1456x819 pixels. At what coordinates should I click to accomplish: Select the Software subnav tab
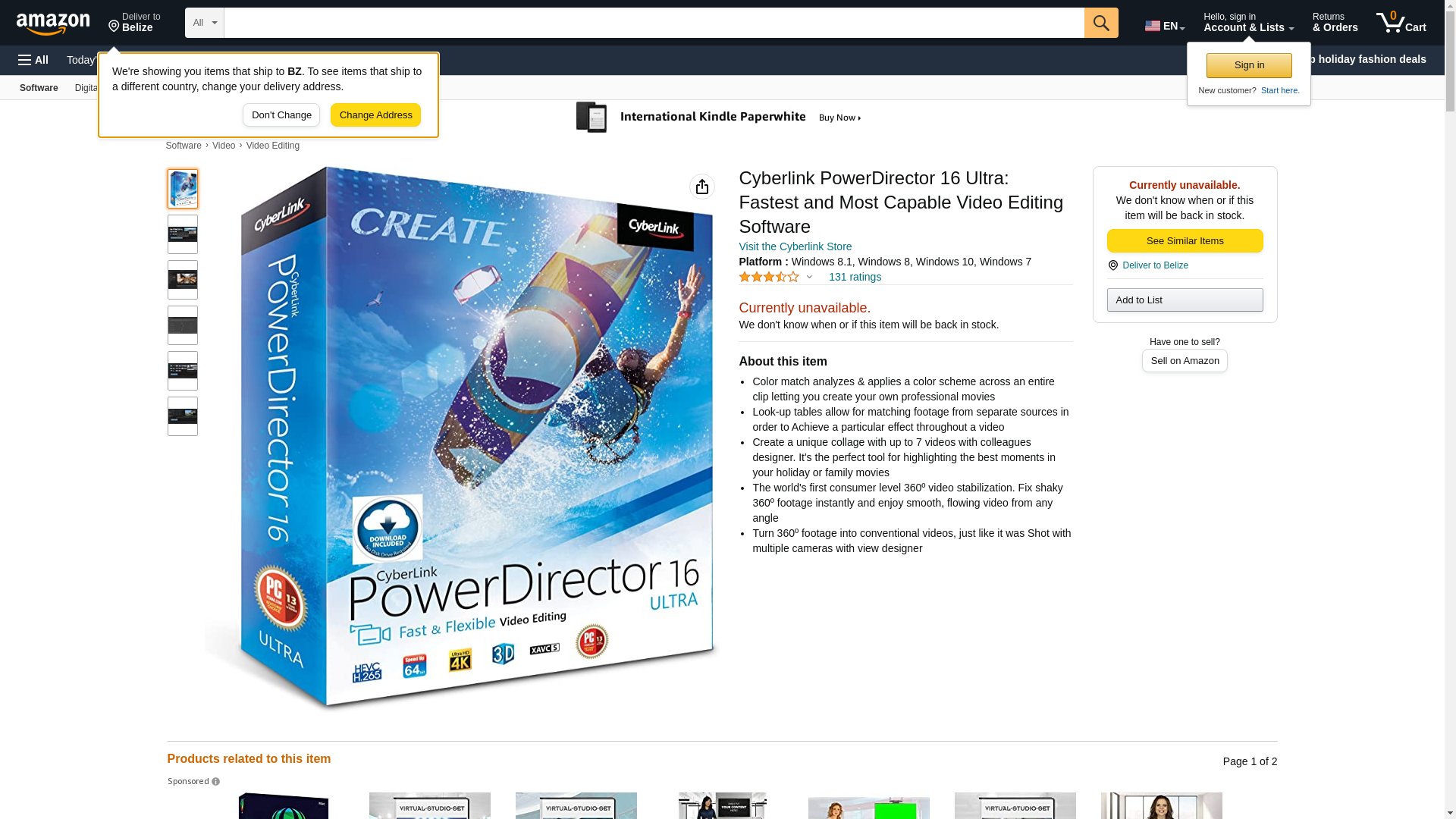[39, 88]
